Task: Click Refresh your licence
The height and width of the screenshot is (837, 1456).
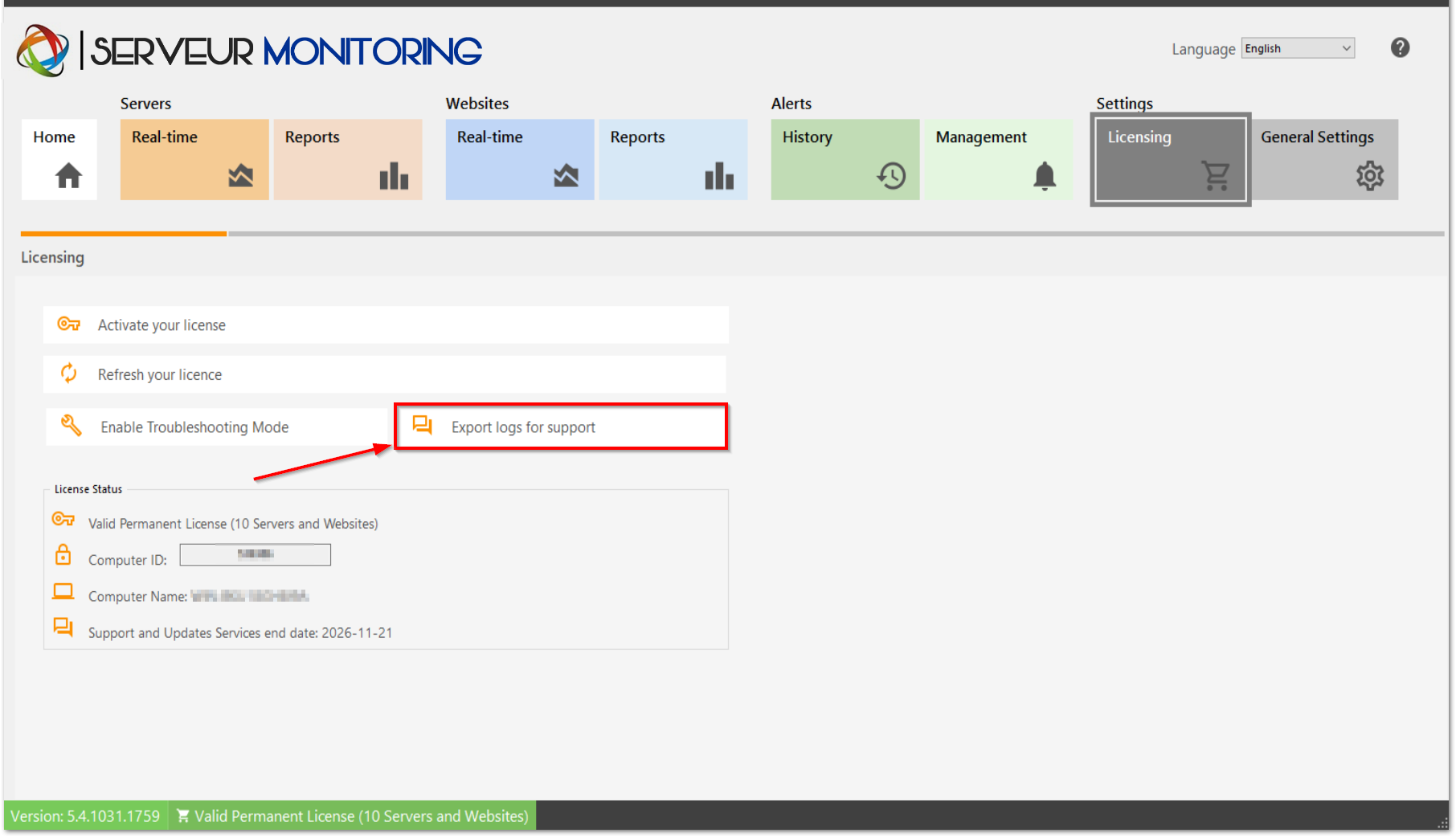Action: coord(385,374)
